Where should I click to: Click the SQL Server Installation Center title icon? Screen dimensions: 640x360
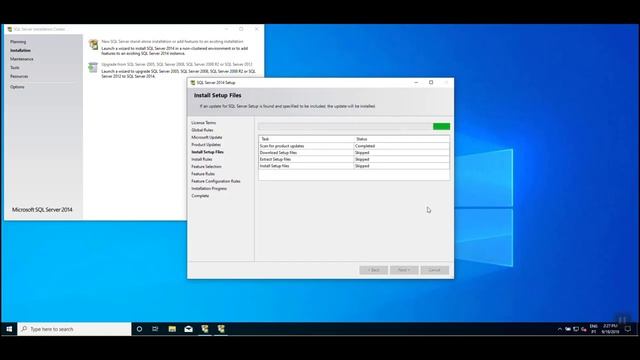10,29
